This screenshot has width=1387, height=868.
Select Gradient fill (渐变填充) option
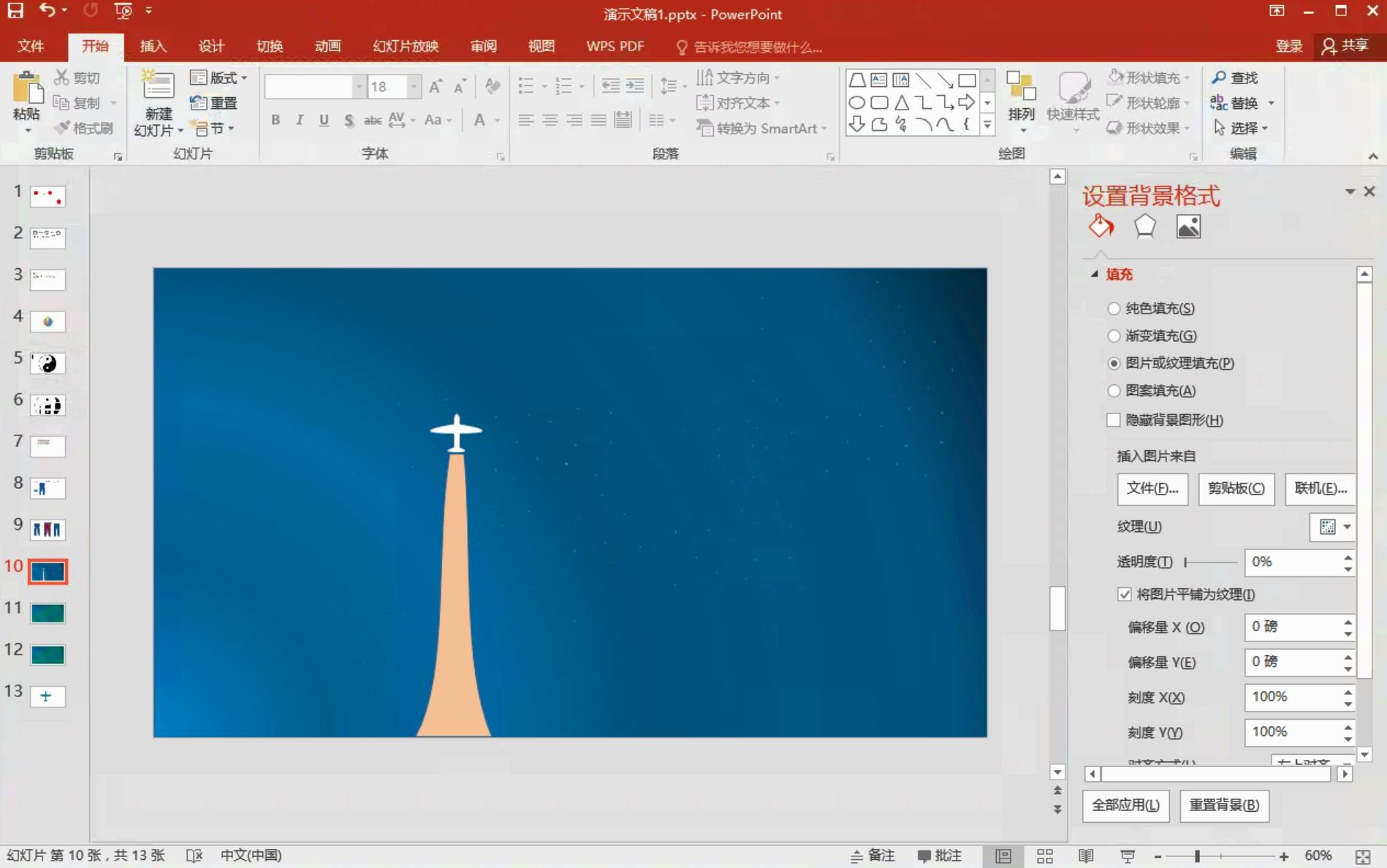point(1114,336)
